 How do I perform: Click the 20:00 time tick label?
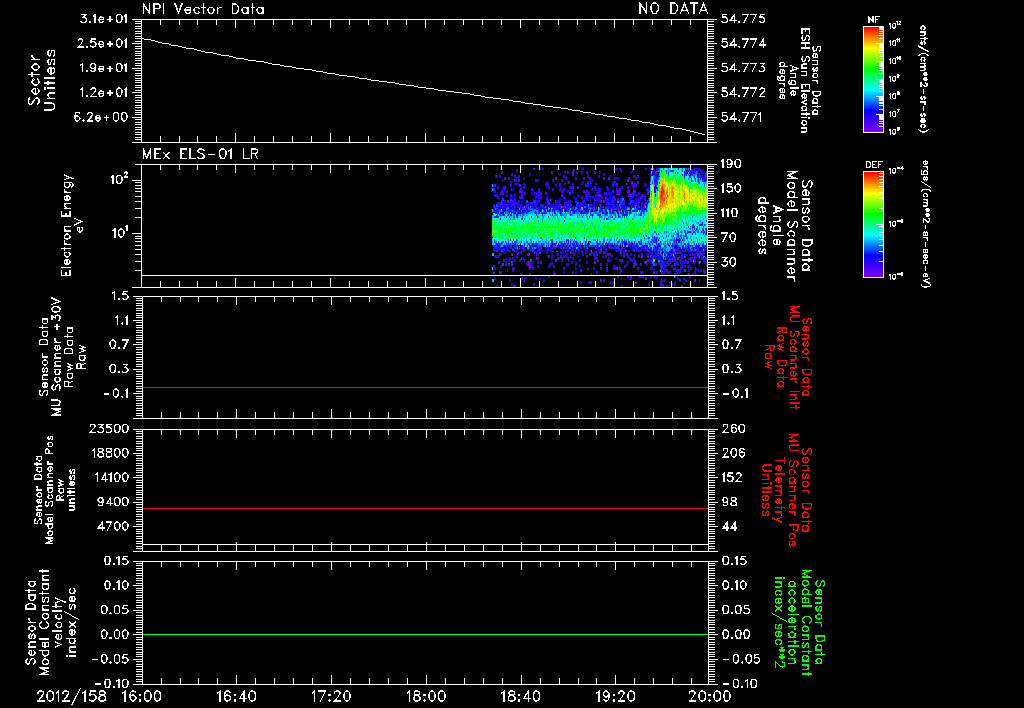pyautogui.click(x=710, y=696)
